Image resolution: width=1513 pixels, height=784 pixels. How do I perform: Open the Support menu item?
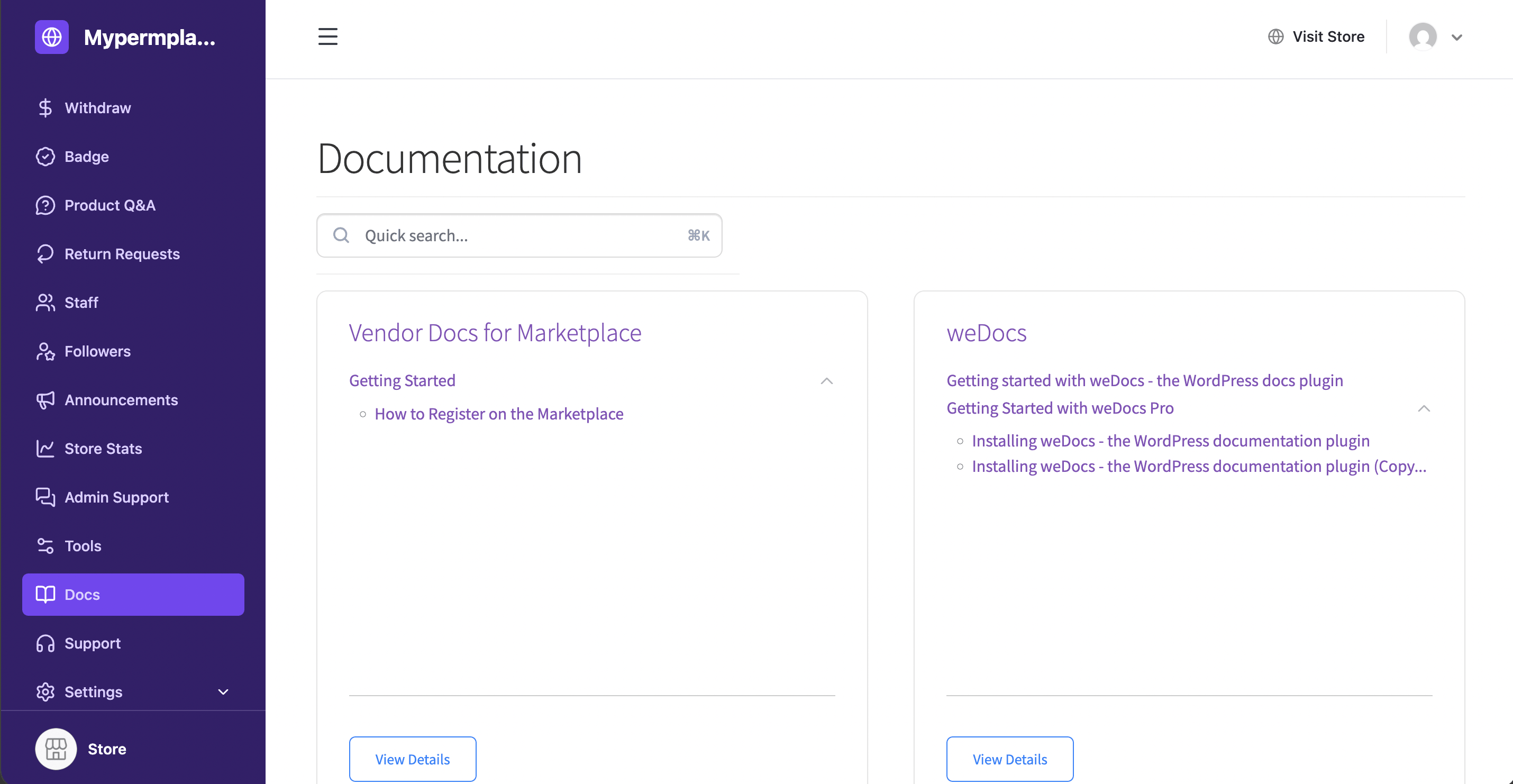(133, 643)
